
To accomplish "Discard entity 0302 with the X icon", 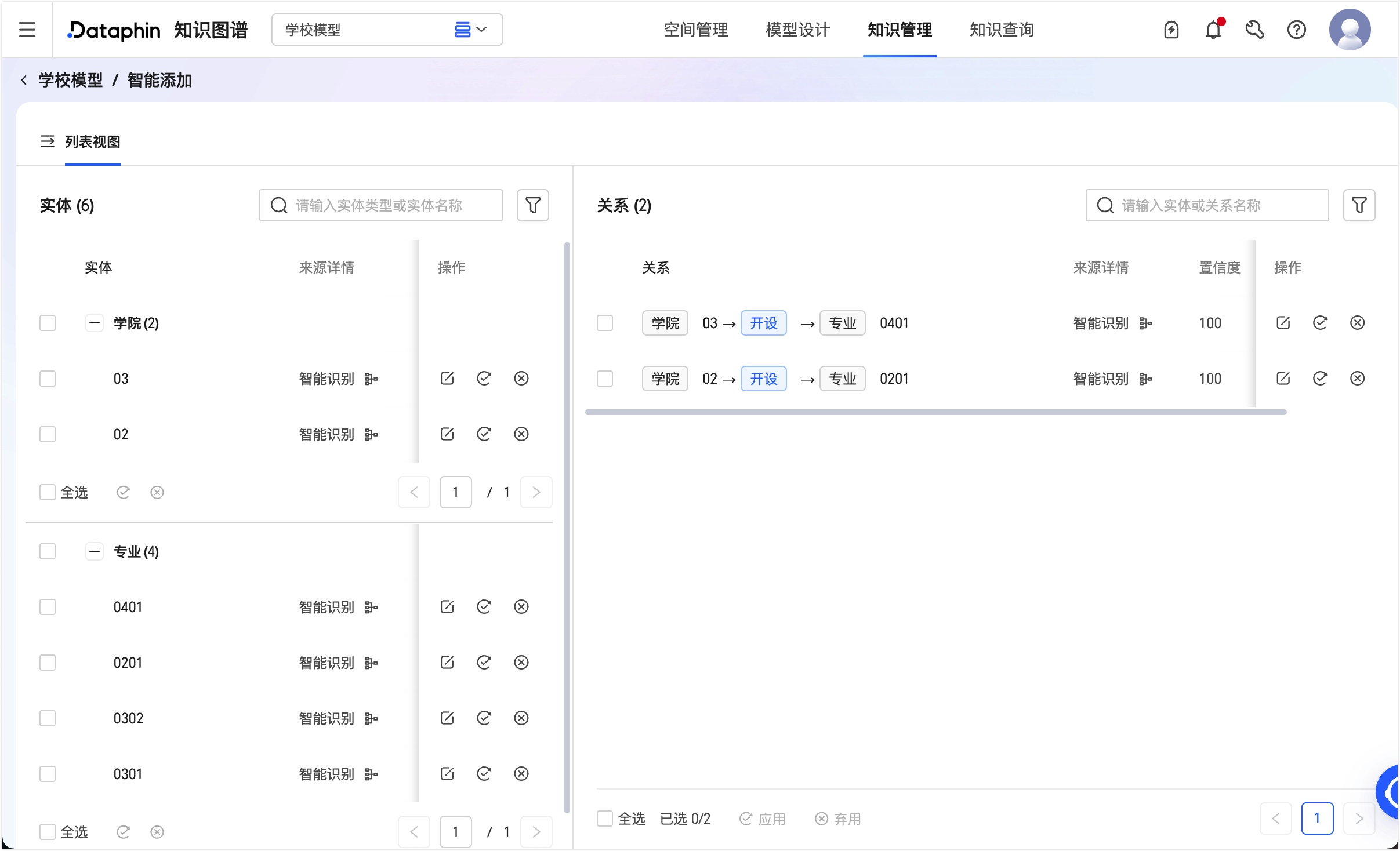I will click(521, 718).
